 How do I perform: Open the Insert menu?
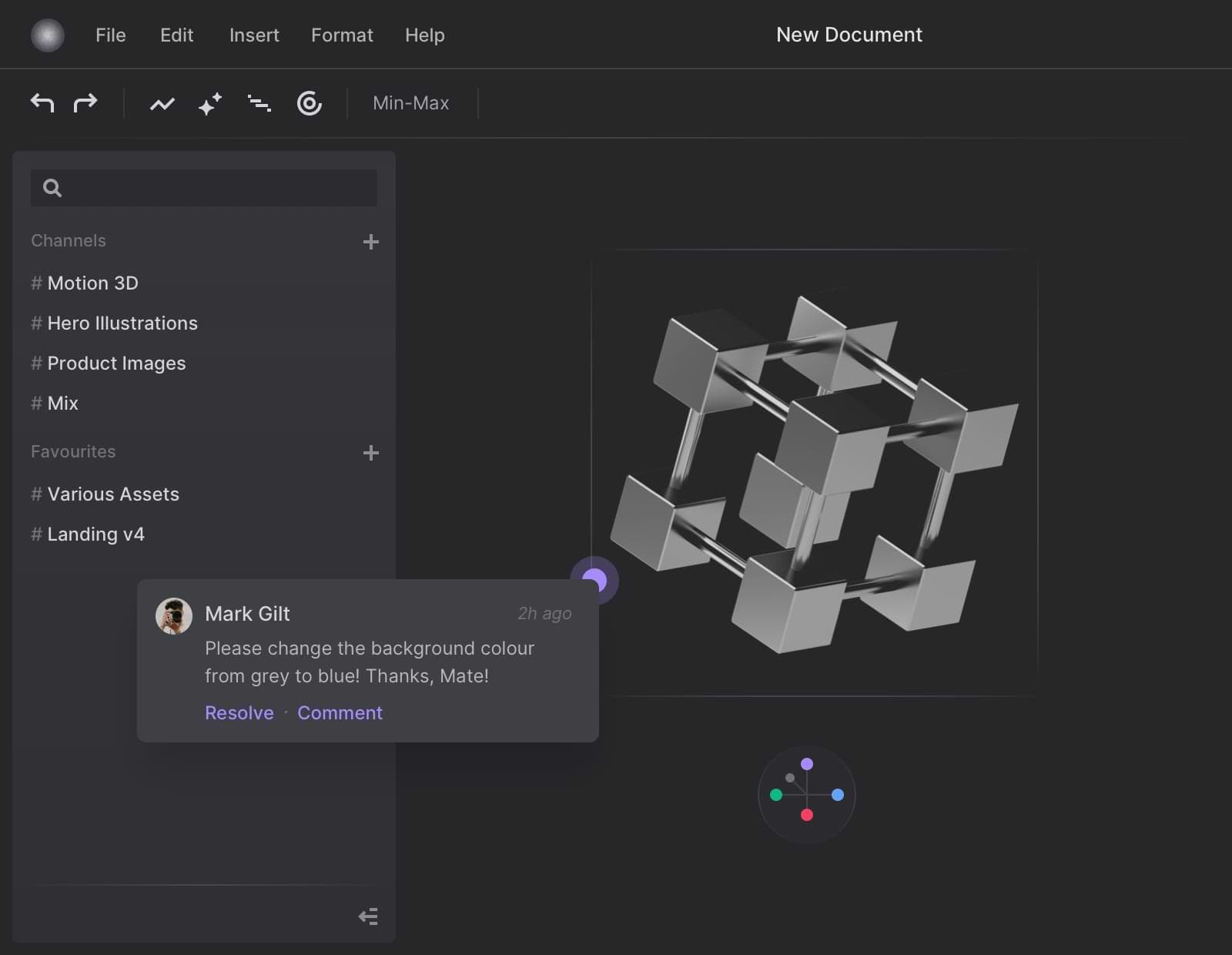254,35
